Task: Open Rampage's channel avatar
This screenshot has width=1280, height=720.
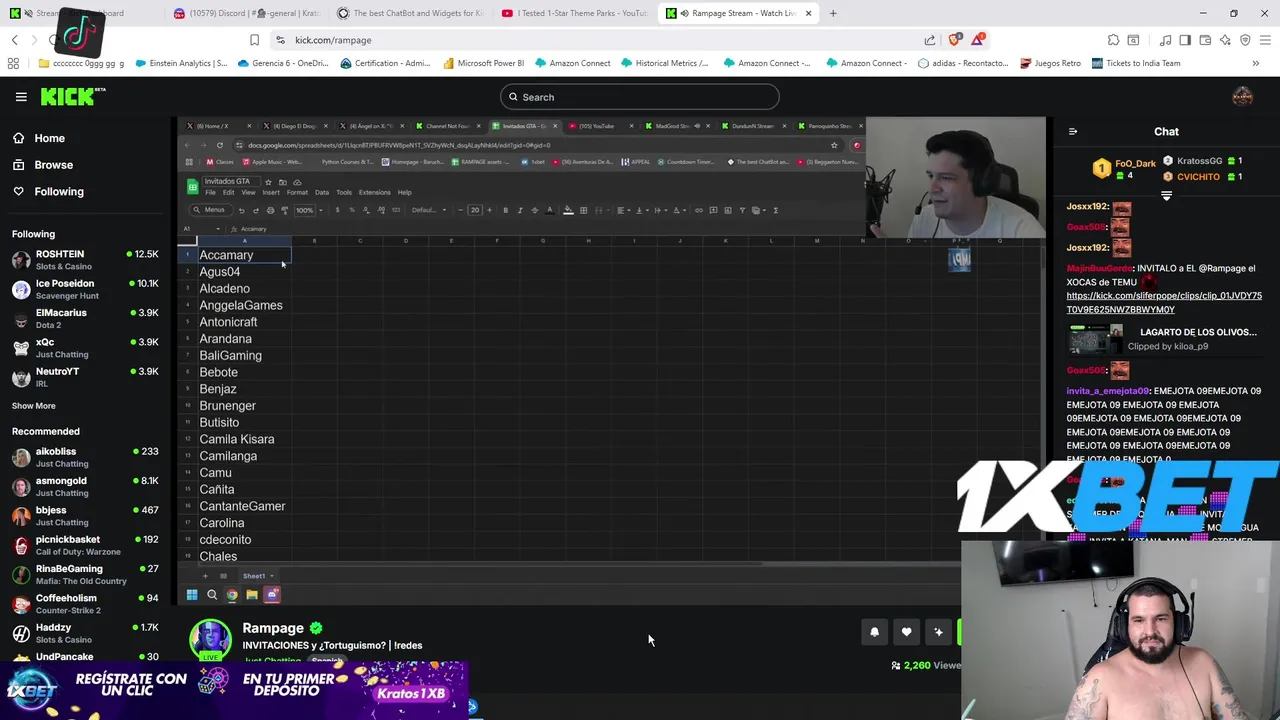Action: click(x=210, y=640)
